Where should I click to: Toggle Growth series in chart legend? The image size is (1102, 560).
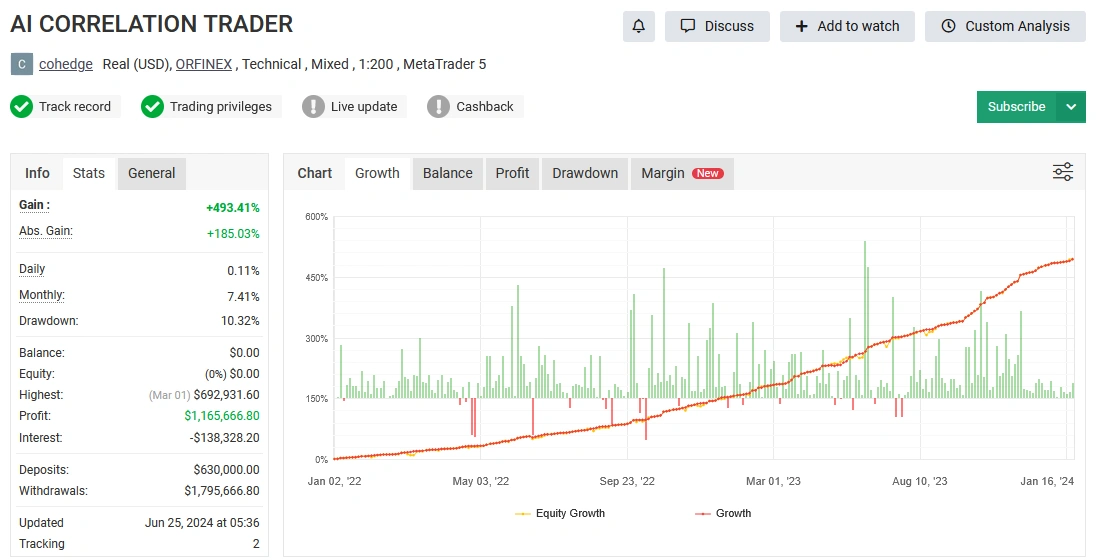[x=722, y=513]
